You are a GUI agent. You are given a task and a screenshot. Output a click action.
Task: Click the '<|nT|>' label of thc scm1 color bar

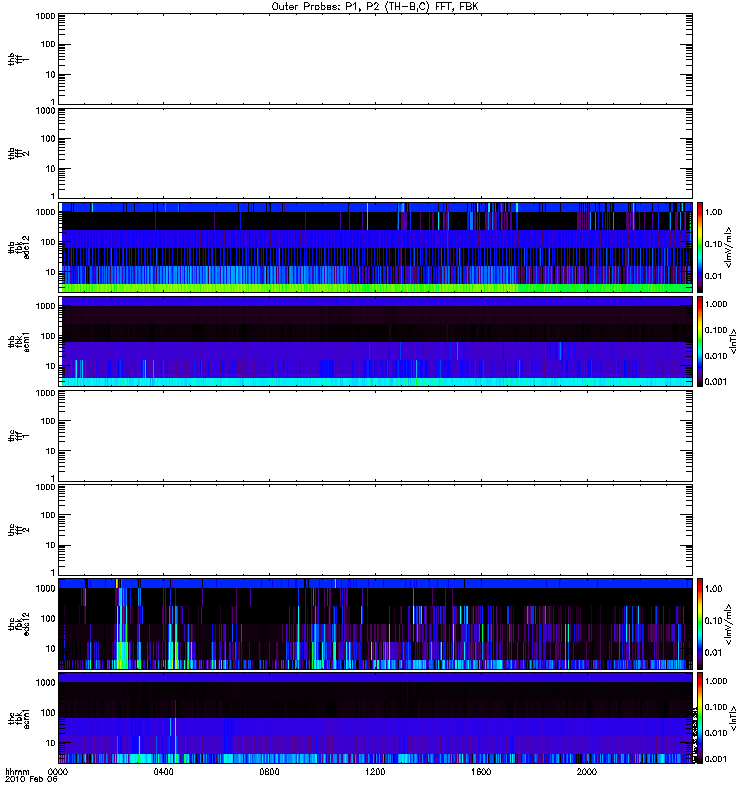click(x=733, y=718)
